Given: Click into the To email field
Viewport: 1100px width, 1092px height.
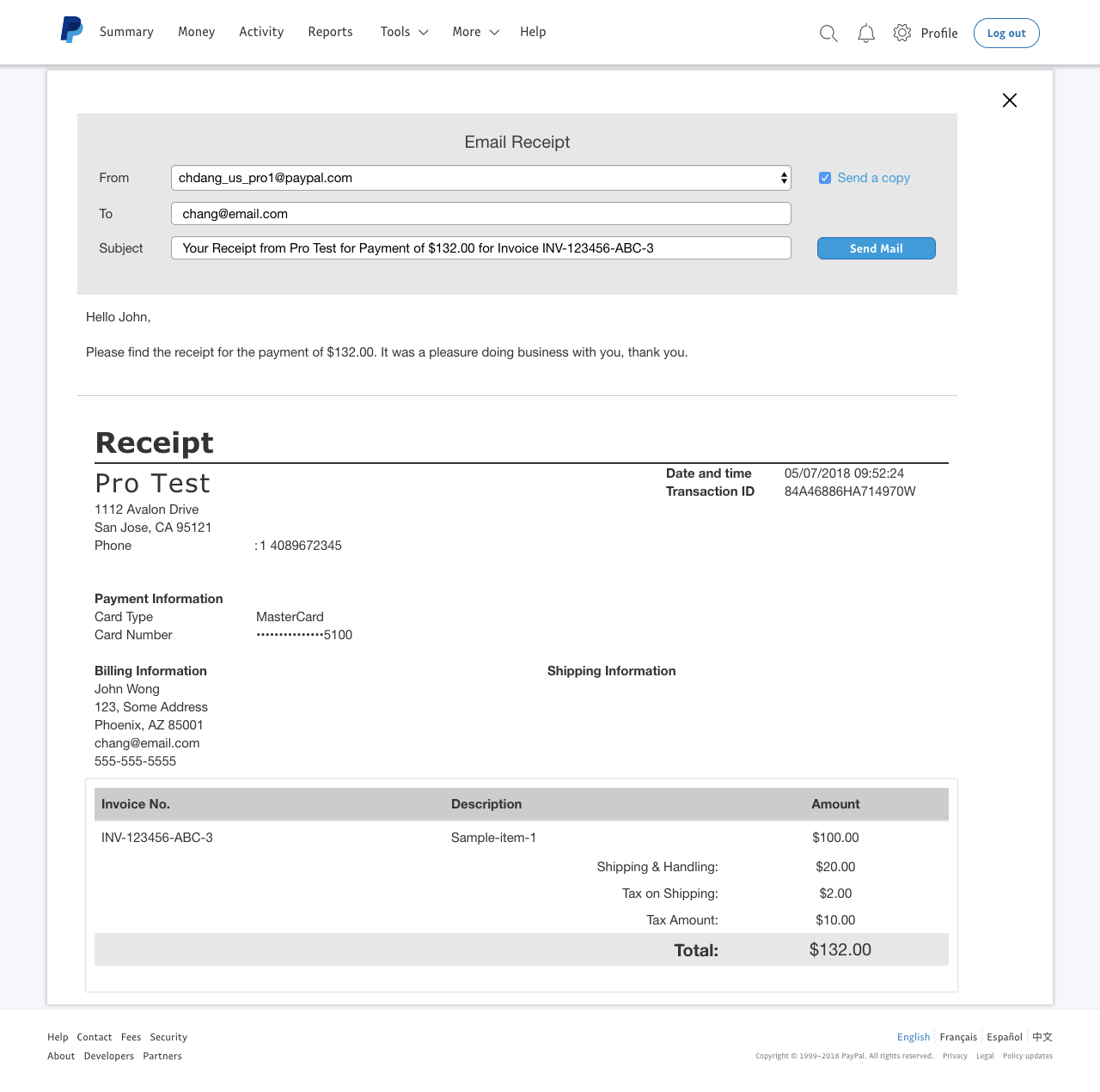Looking at the screenshot, I should [x=480, y=214].
